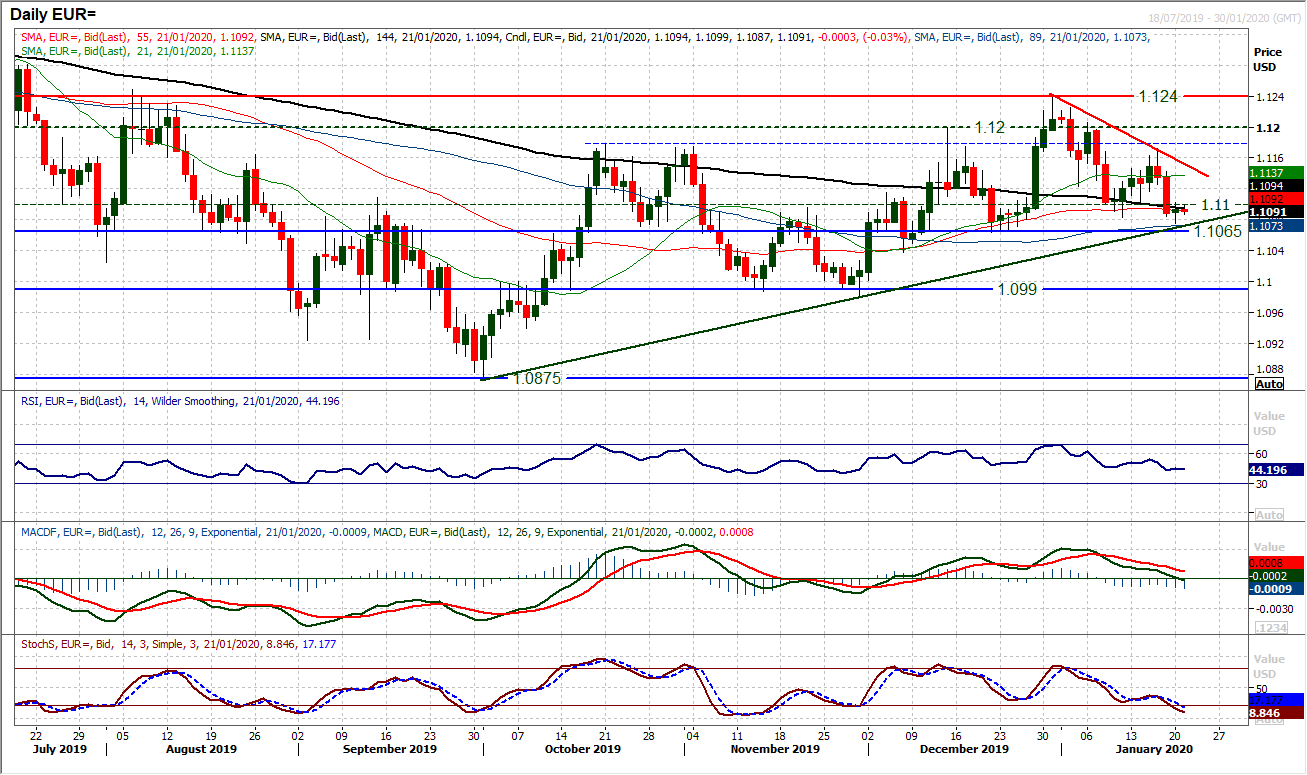Click the 44.196 RSI value badge
The width and height of the screenshot is (1307, 775).
pos(1273,469)
